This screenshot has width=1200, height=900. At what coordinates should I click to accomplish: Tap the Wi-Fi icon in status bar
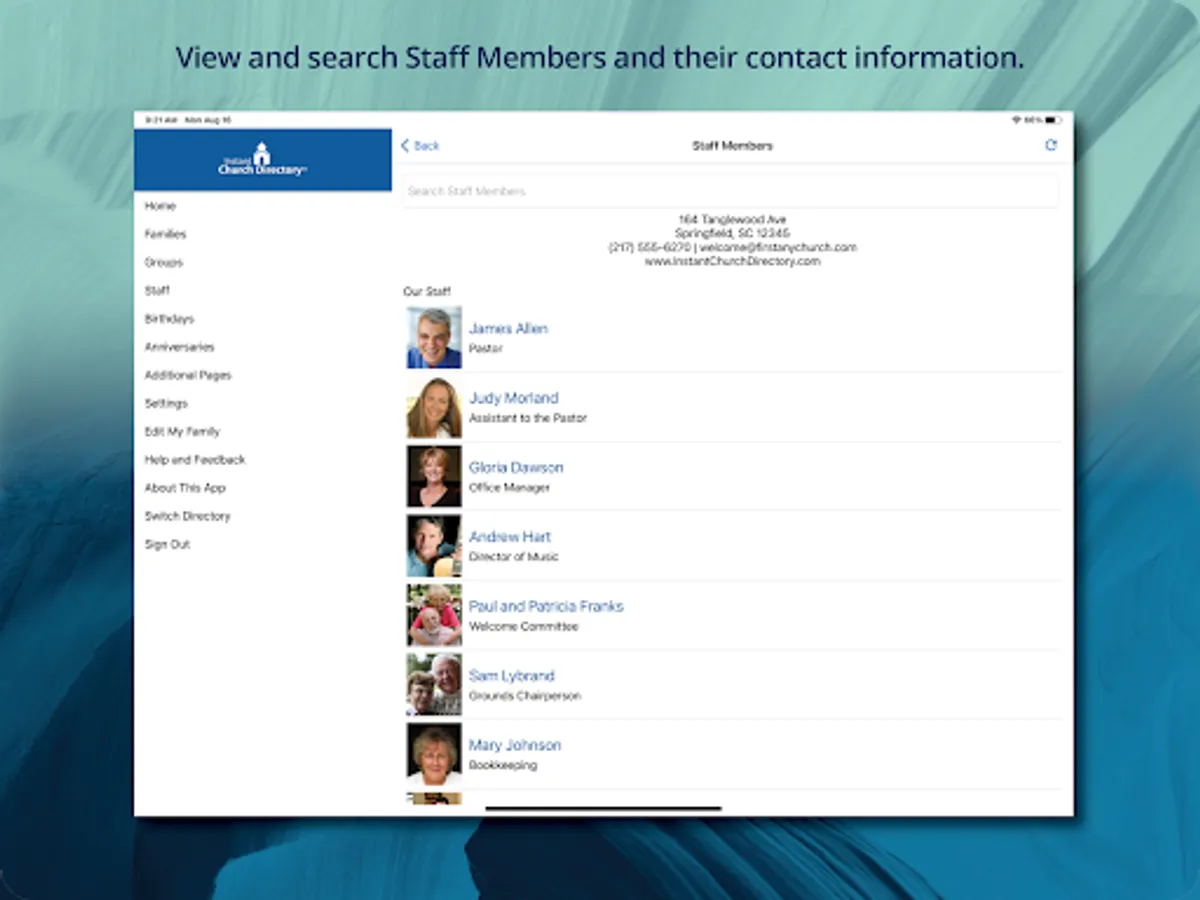[1015, 120]
